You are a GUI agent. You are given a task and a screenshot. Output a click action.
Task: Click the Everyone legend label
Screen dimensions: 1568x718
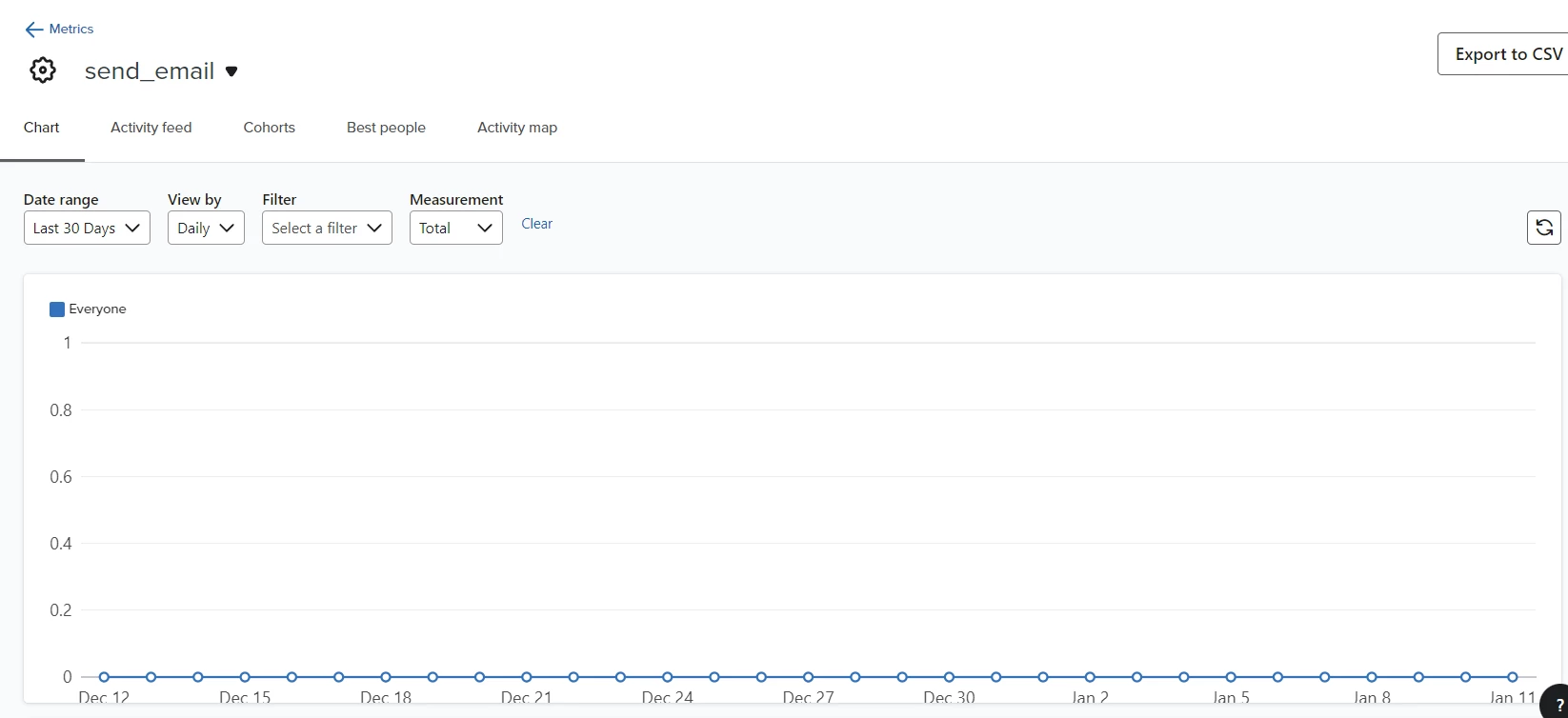click(x=97, y=309)
